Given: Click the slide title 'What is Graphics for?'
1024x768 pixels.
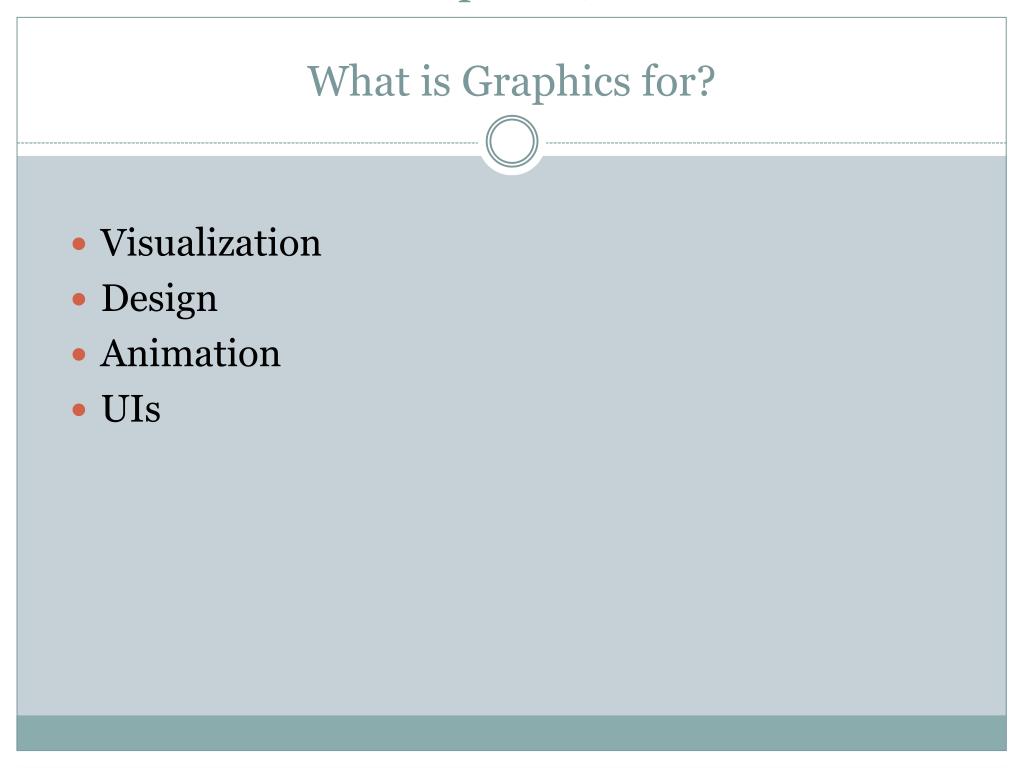Looking at the screenshot, I should (511, 82).
